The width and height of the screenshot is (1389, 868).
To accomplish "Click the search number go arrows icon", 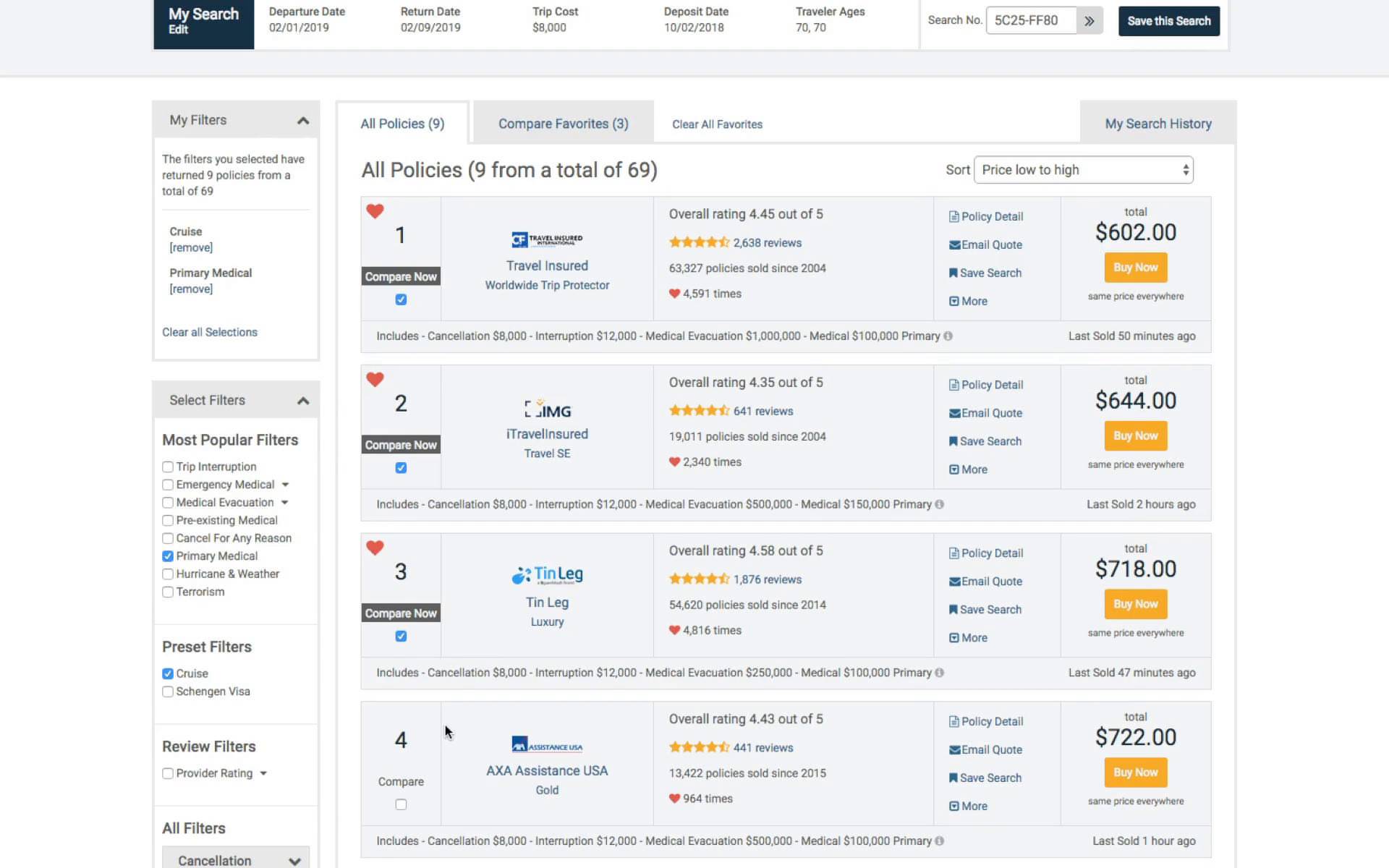I will point(1089,21).
